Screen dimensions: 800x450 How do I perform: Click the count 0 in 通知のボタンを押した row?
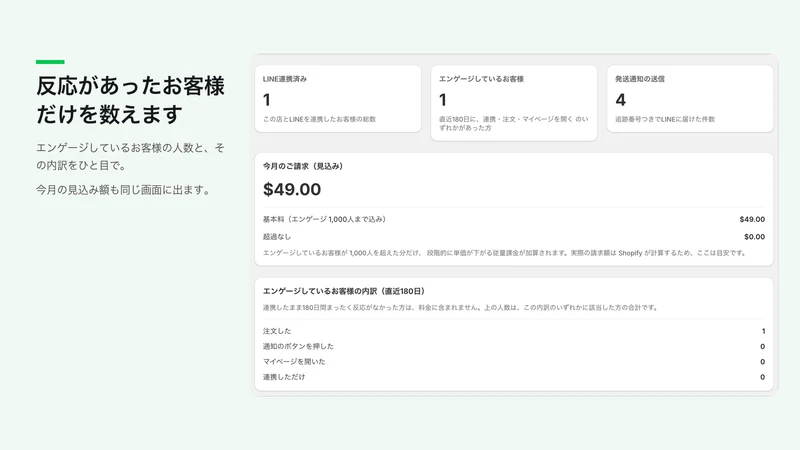763,346
